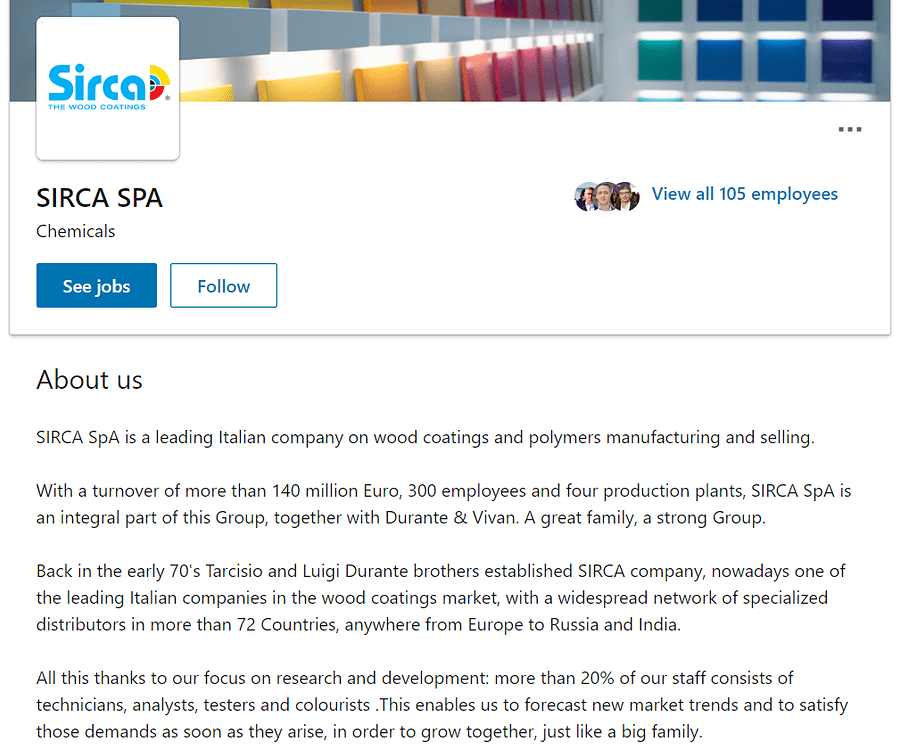Follow SIRCA SPA
This screenshot has height=750, width=901.
click(223, 285)
